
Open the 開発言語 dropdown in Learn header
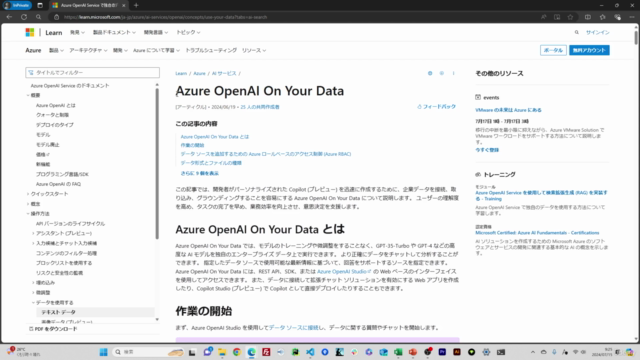pyautogui.click(x=156, y=32)
